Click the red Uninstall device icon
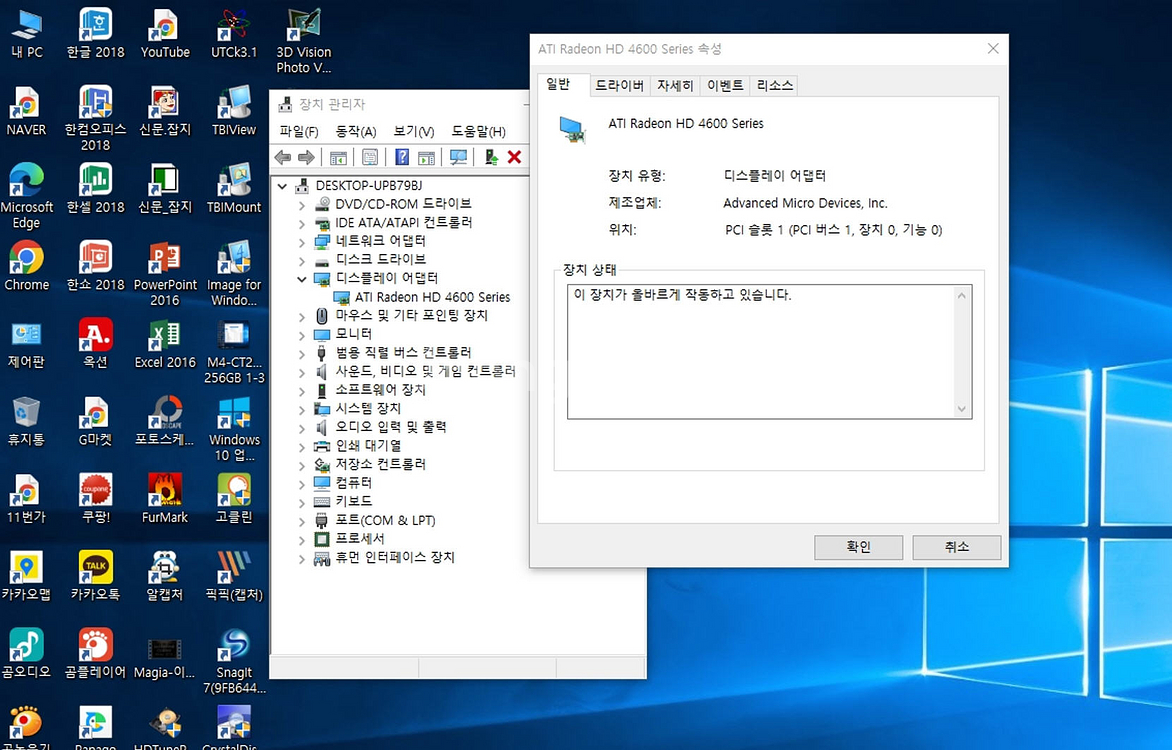The image size is (1172, 750). (x=513, y=157)
